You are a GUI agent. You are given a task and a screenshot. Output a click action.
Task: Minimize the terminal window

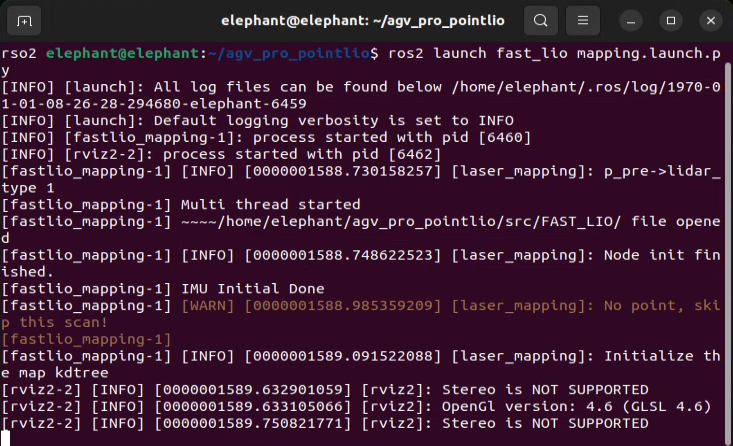(x=631, y=21)
